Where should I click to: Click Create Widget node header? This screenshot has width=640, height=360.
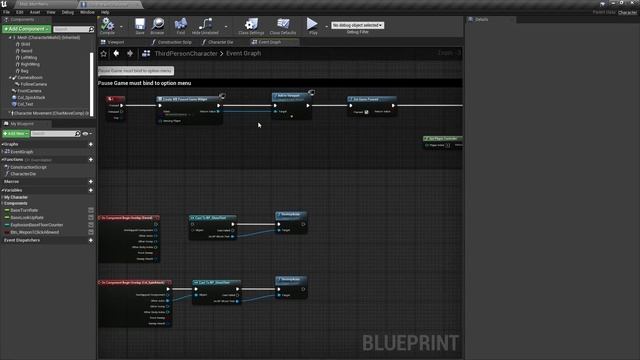[x=189, y=99]
